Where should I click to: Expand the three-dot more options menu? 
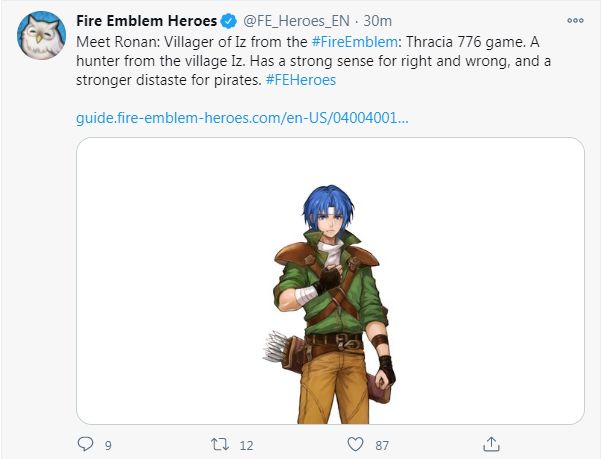click(574, 21)
